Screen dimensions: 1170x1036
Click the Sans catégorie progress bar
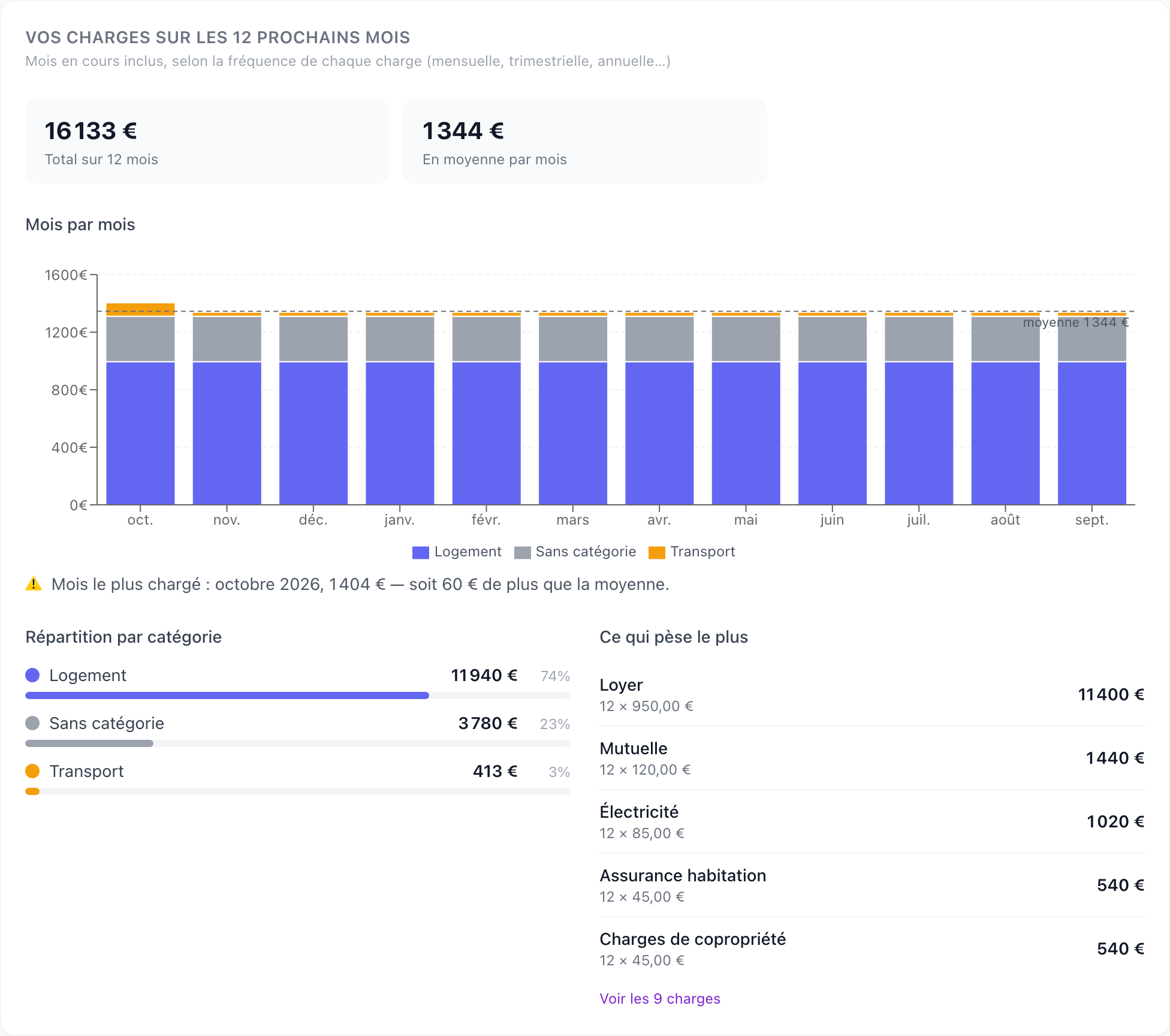click(298, 743)
